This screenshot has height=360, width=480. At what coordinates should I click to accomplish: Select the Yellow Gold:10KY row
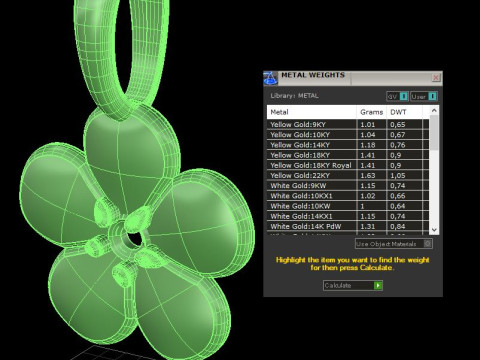(x=348, y=135)
